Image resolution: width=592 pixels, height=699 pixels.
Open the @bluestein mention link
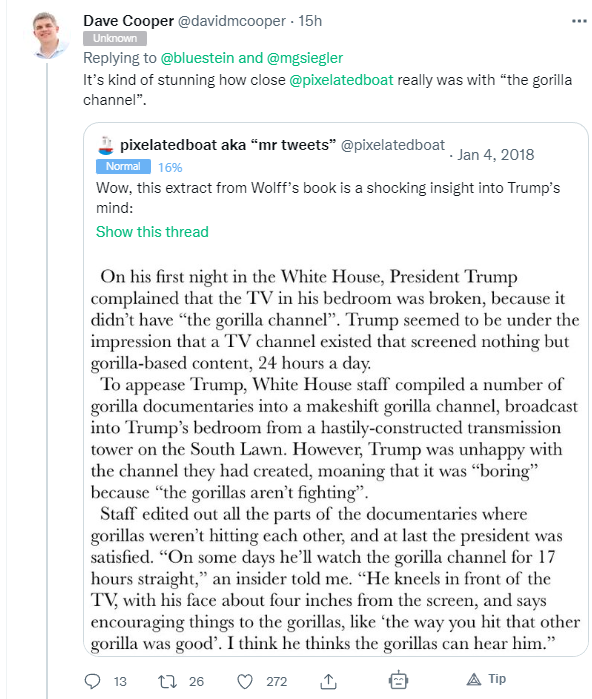click(197, 58)
